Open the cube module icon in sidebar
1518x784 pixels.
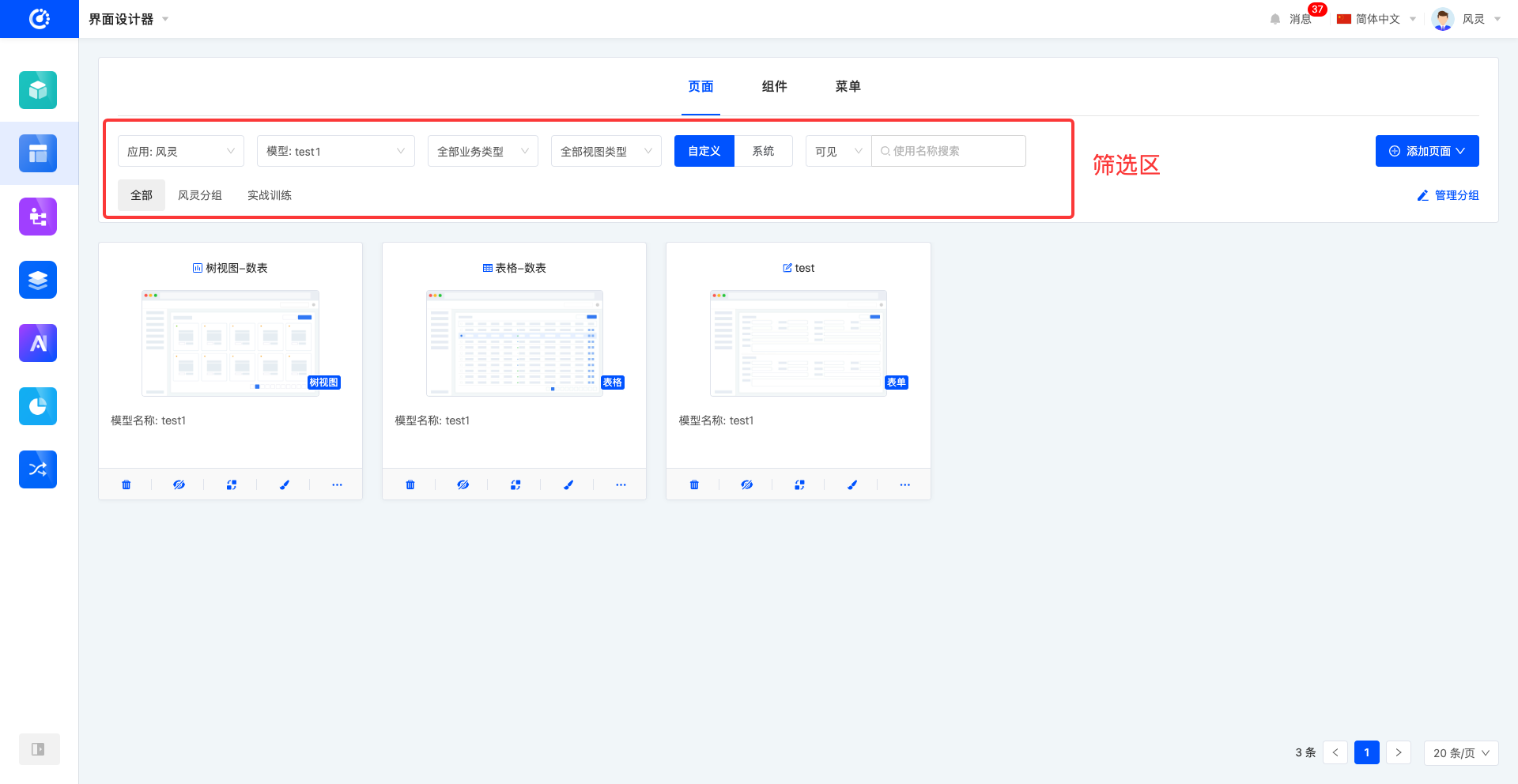38,90
